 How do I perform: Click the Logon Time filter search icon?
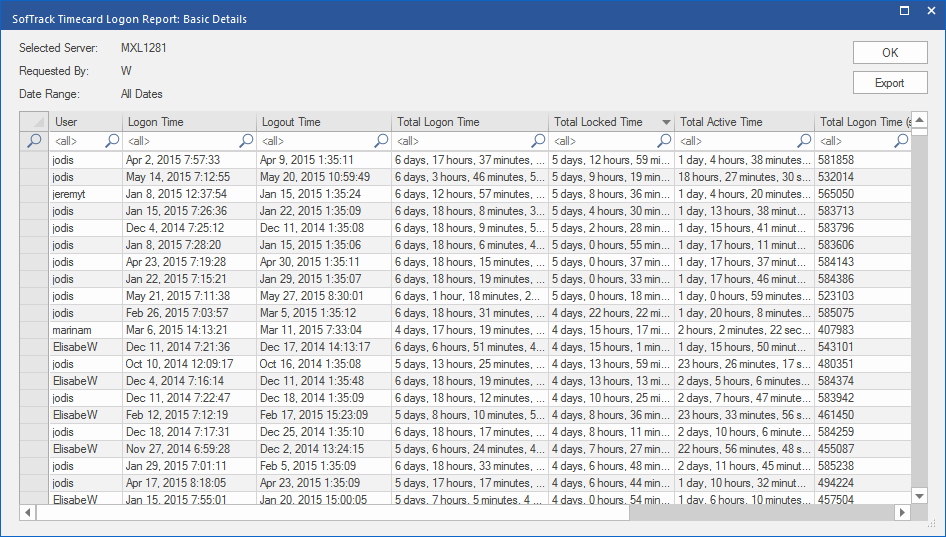[246, 141]
